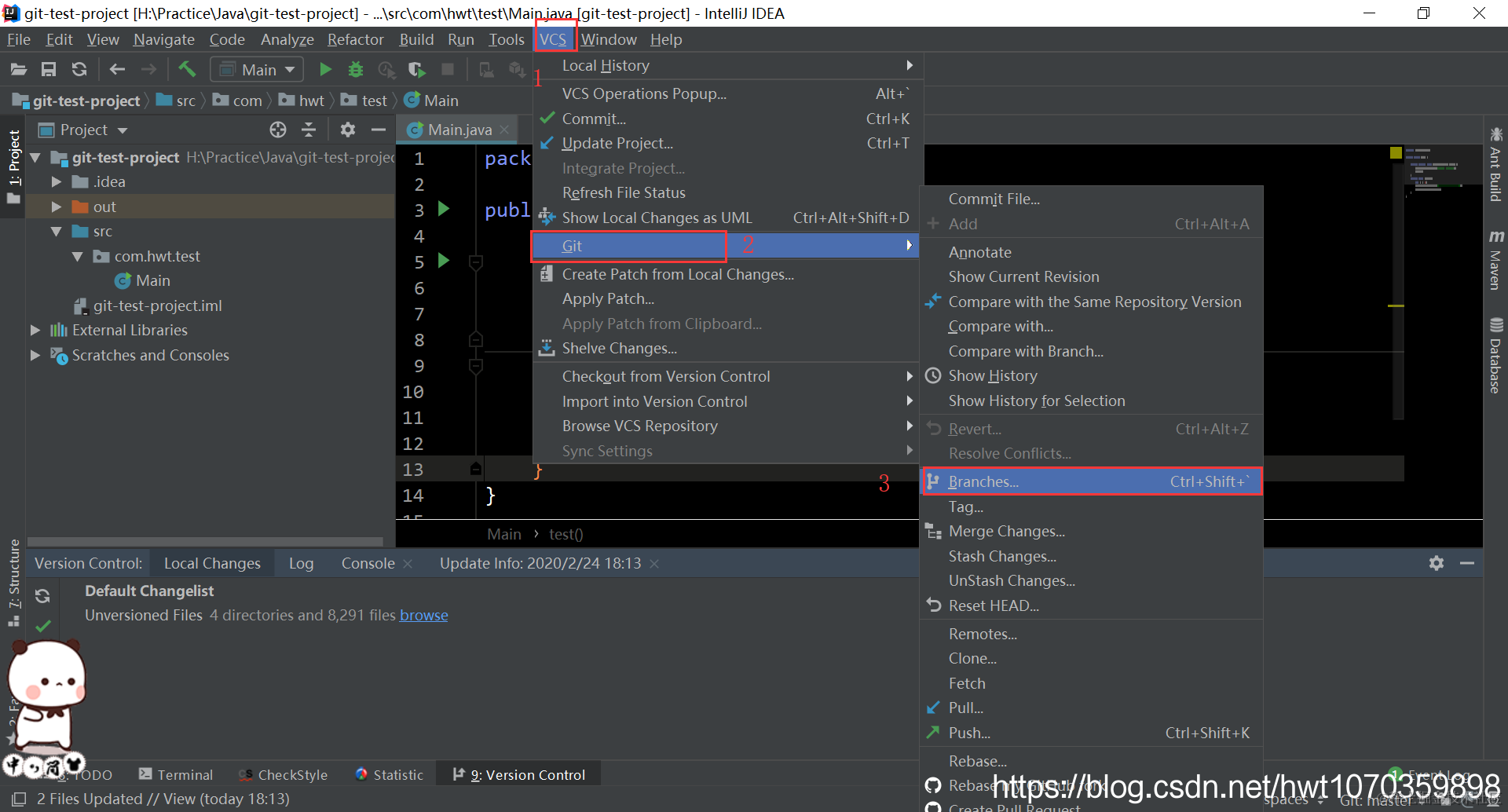Open Version Control panel settings gear

1437,563
